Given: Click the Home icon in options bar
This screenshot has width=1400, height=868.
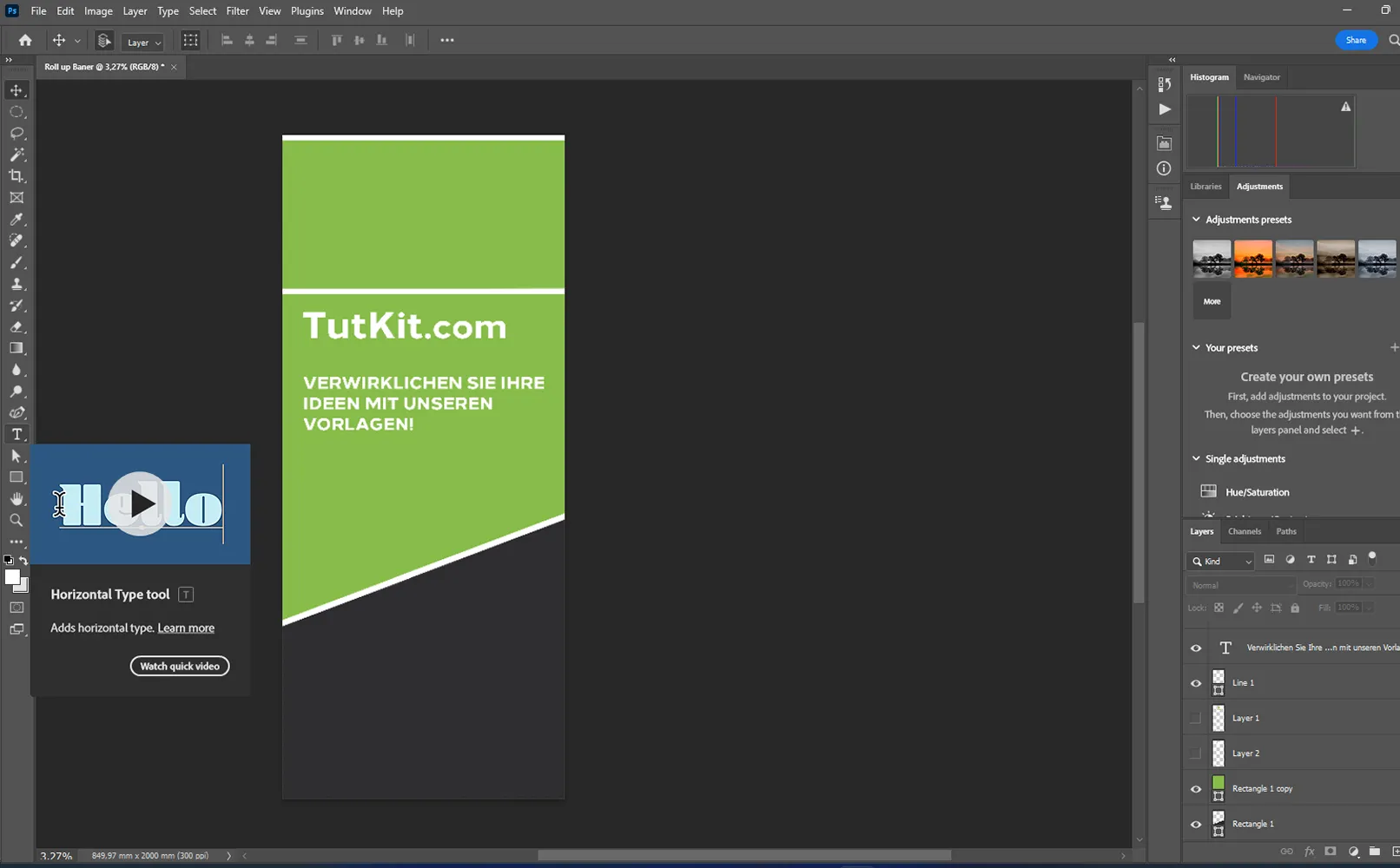Looking at the screenshot, I should pyautogui.click(x=25, y=40).
